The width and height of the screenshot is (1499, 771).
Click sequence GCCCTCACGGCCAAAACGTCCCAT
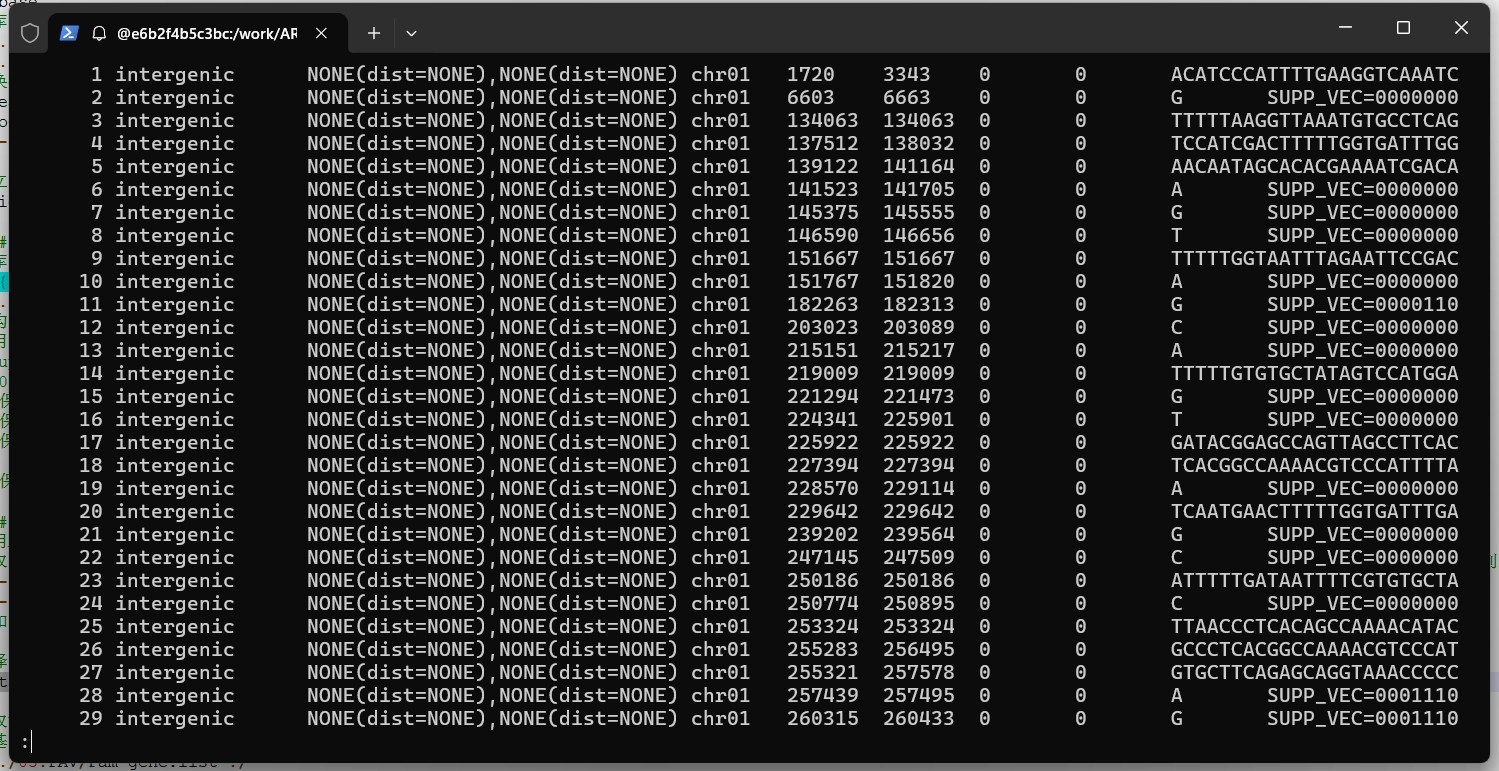coord(1314,650)
